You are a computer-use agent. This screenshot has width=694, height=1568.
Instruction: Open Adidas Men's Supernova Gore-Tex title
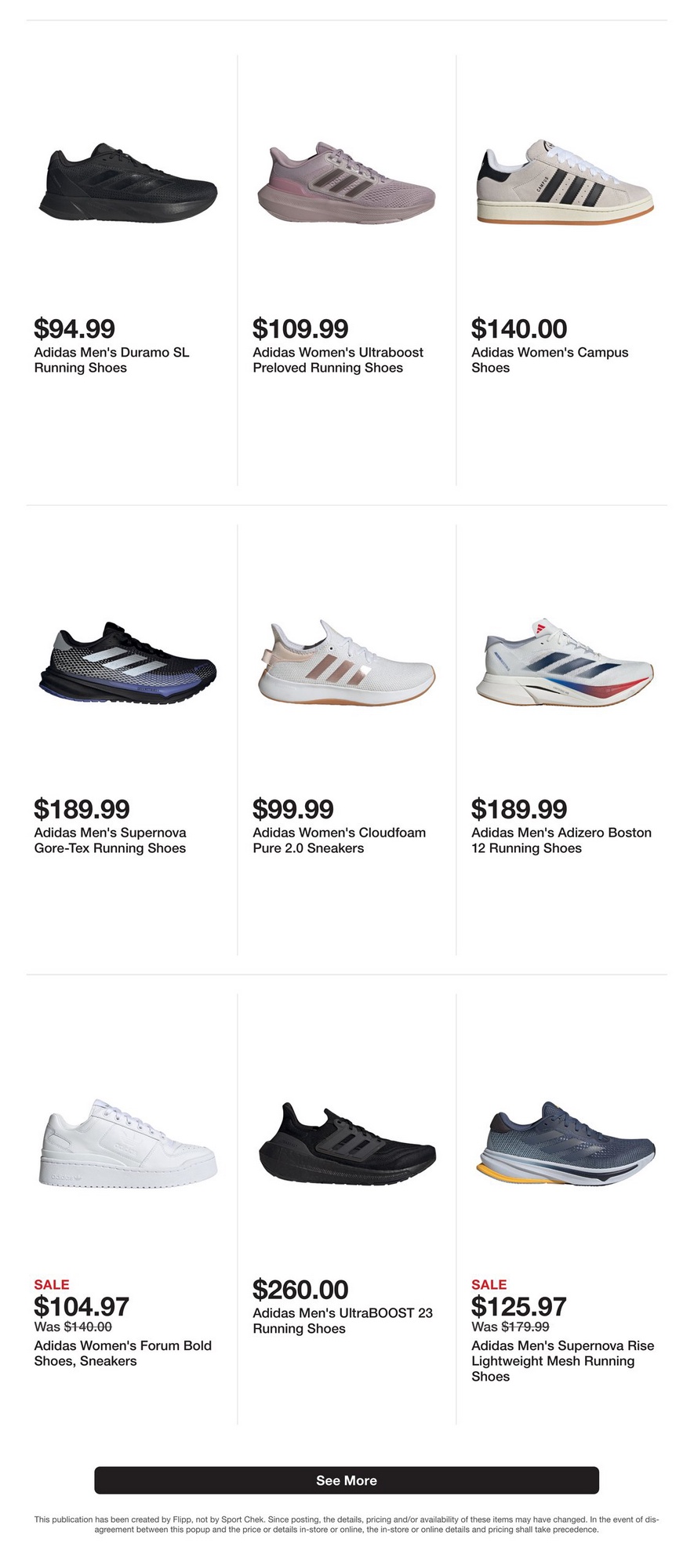point(110,840)
